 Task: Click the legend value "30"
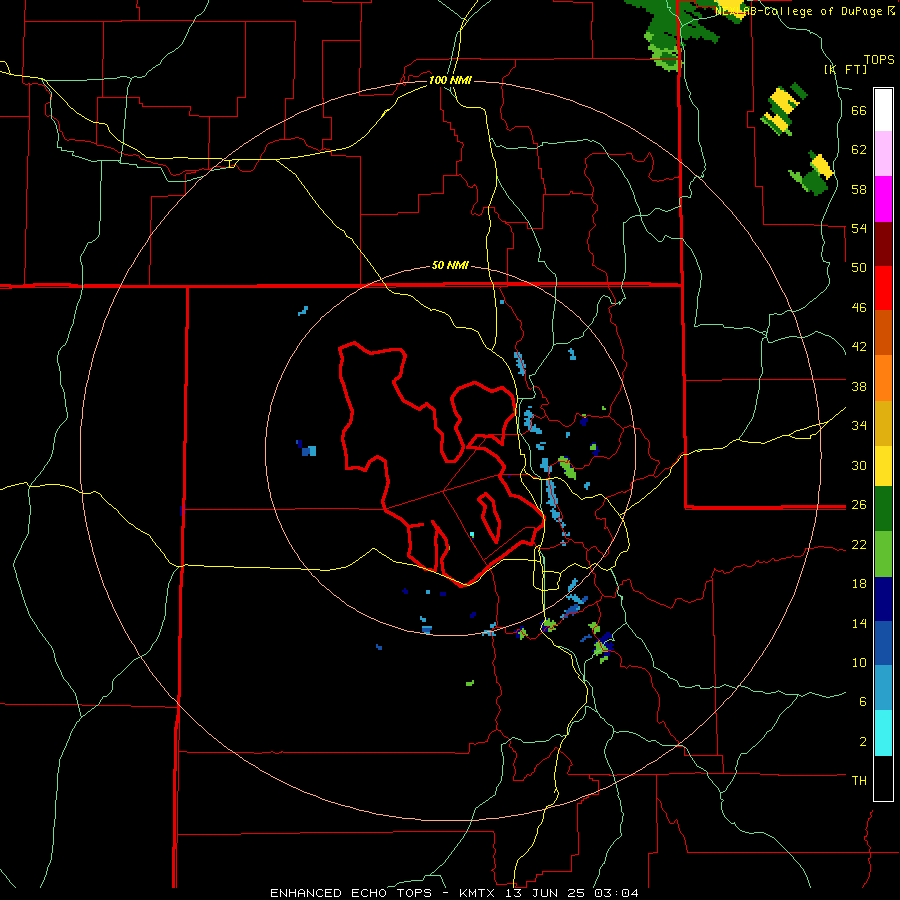tap(859, 465)
